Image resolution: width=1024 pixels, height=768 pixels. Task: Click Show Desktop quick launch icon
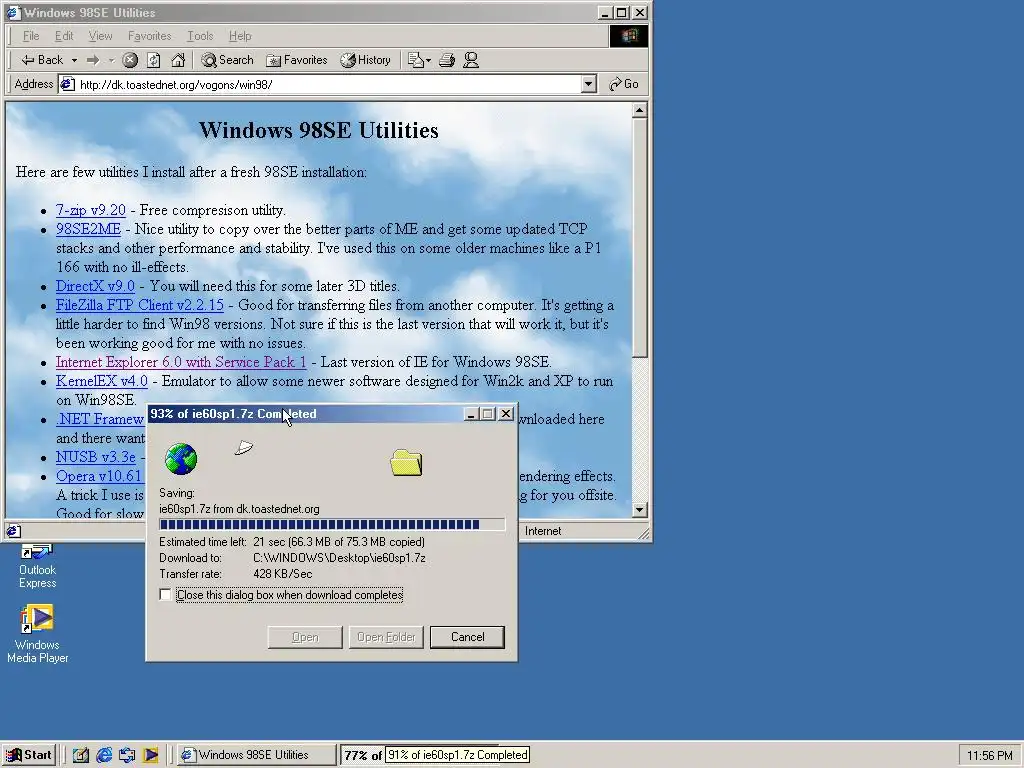coord(80,755)
